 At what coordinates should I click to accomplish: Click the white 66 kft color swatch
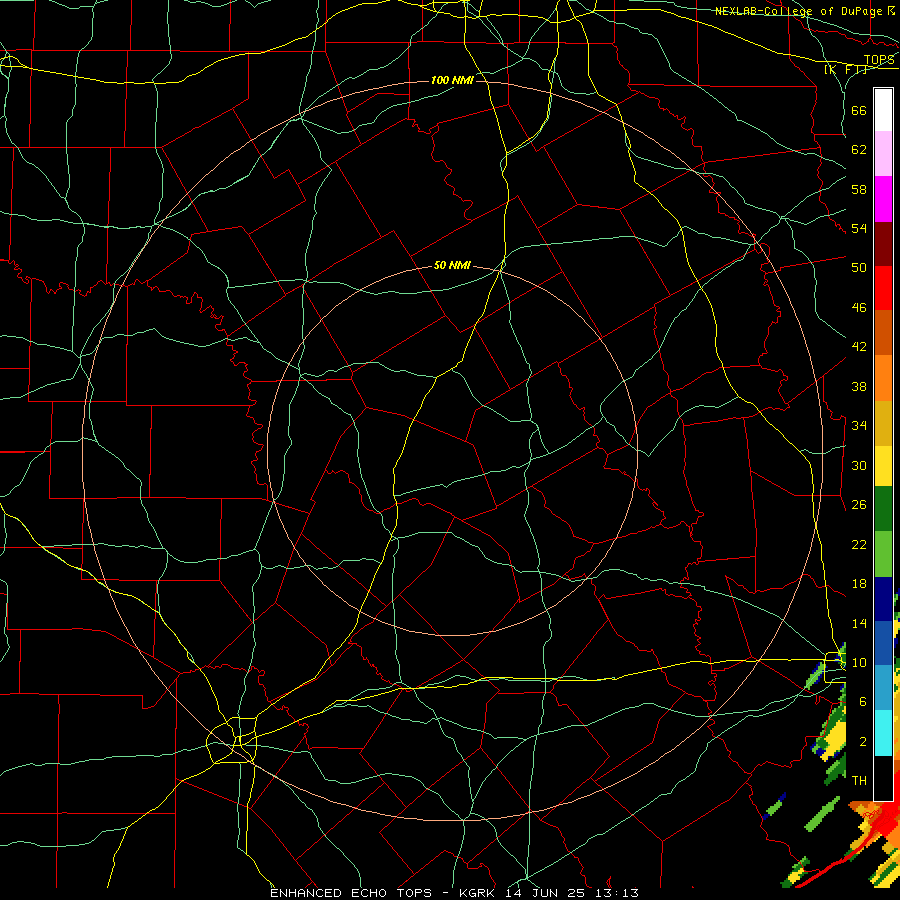coord(883,110)
